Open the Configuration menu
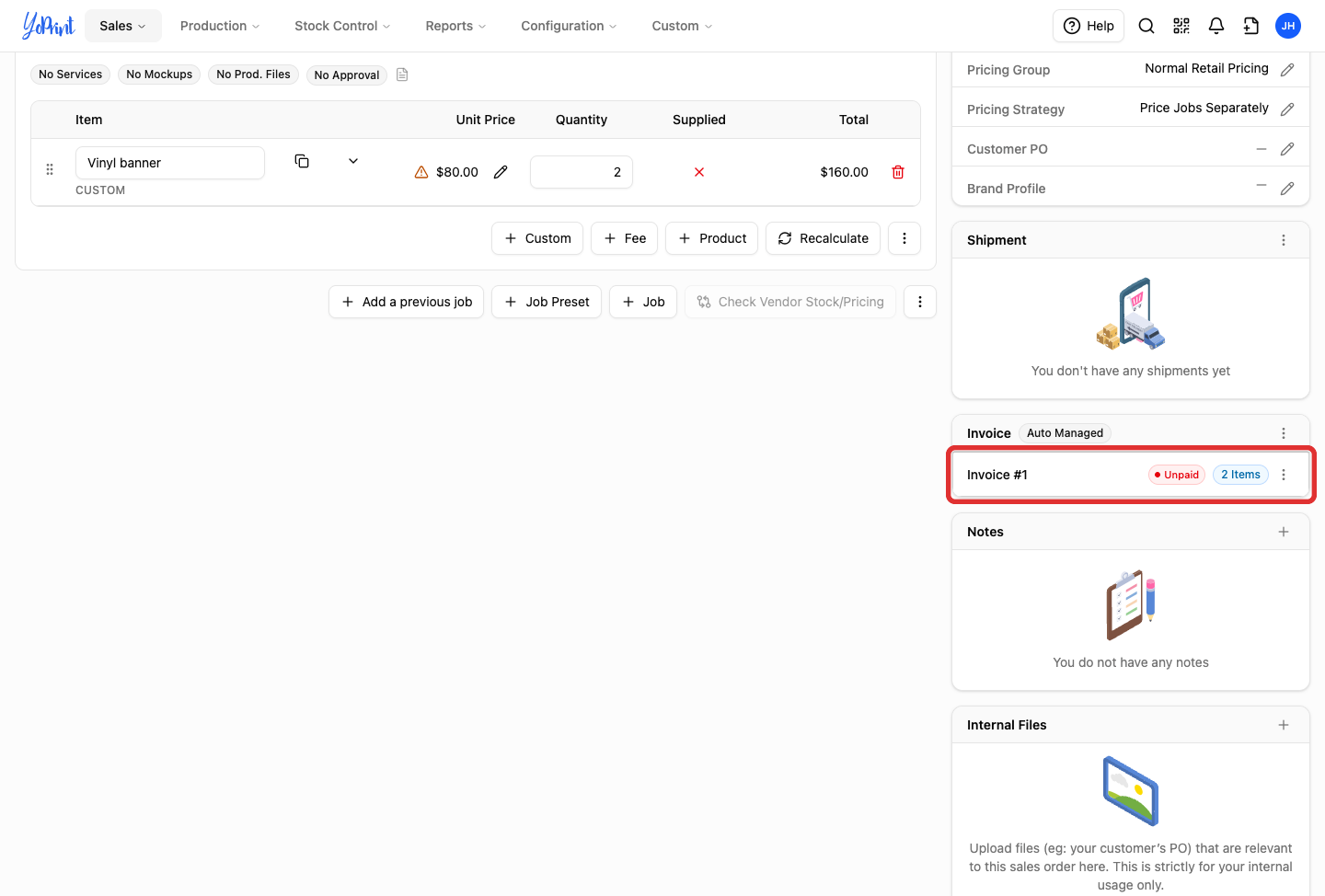The image size is (1325, 896). tap(569, 26)
